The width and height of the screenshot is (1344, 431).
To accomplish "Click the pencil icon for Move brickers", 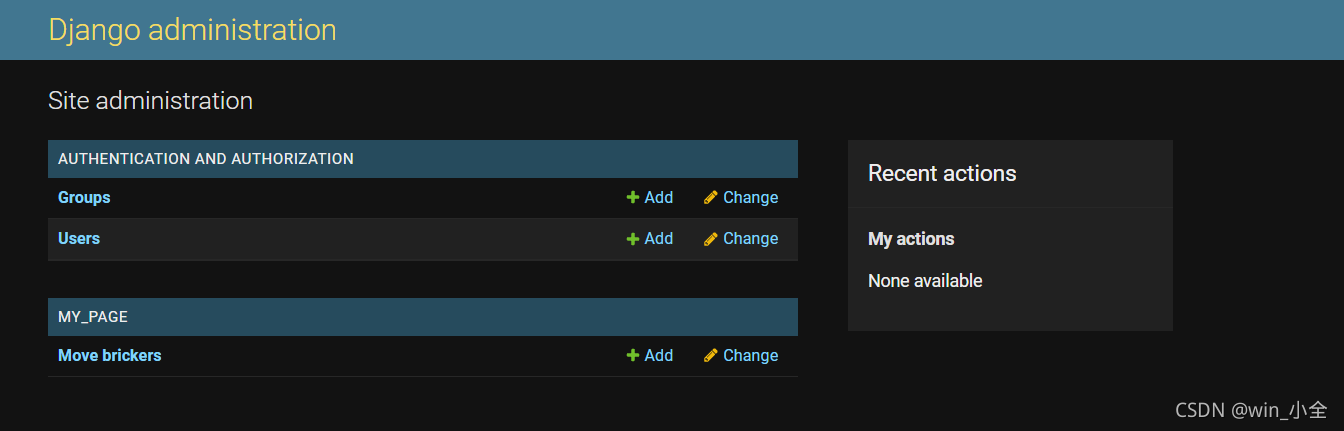I will coord(711,356).
